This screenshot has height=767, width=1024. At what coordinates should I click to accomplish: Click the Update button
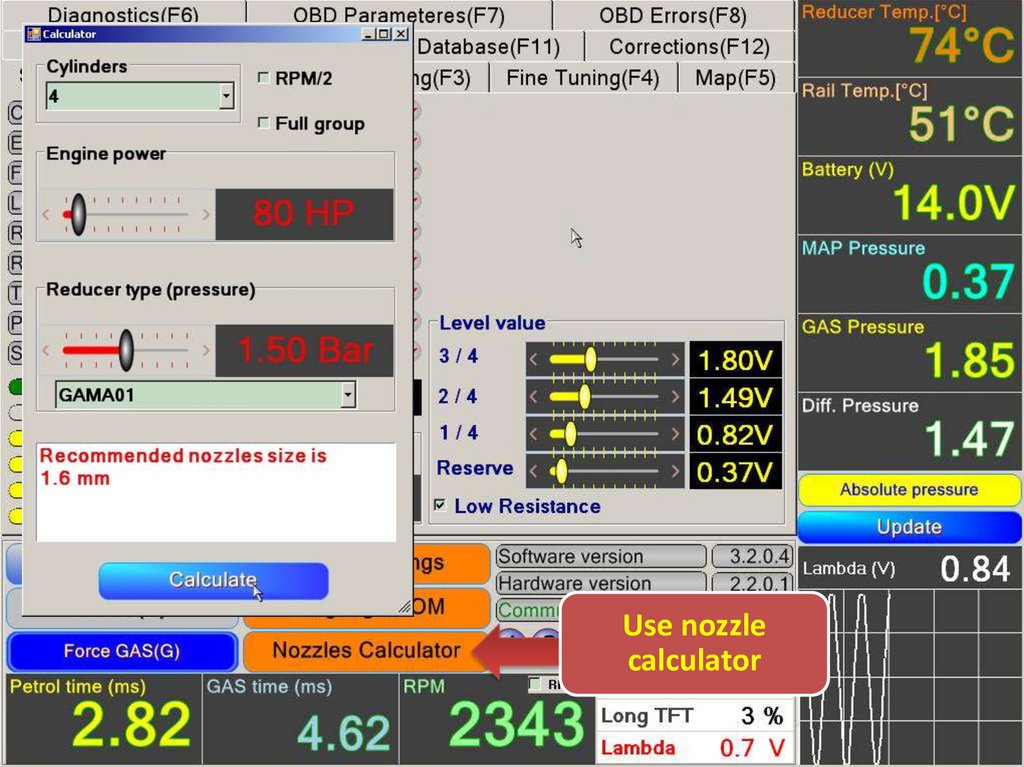(x=909, y=527)
